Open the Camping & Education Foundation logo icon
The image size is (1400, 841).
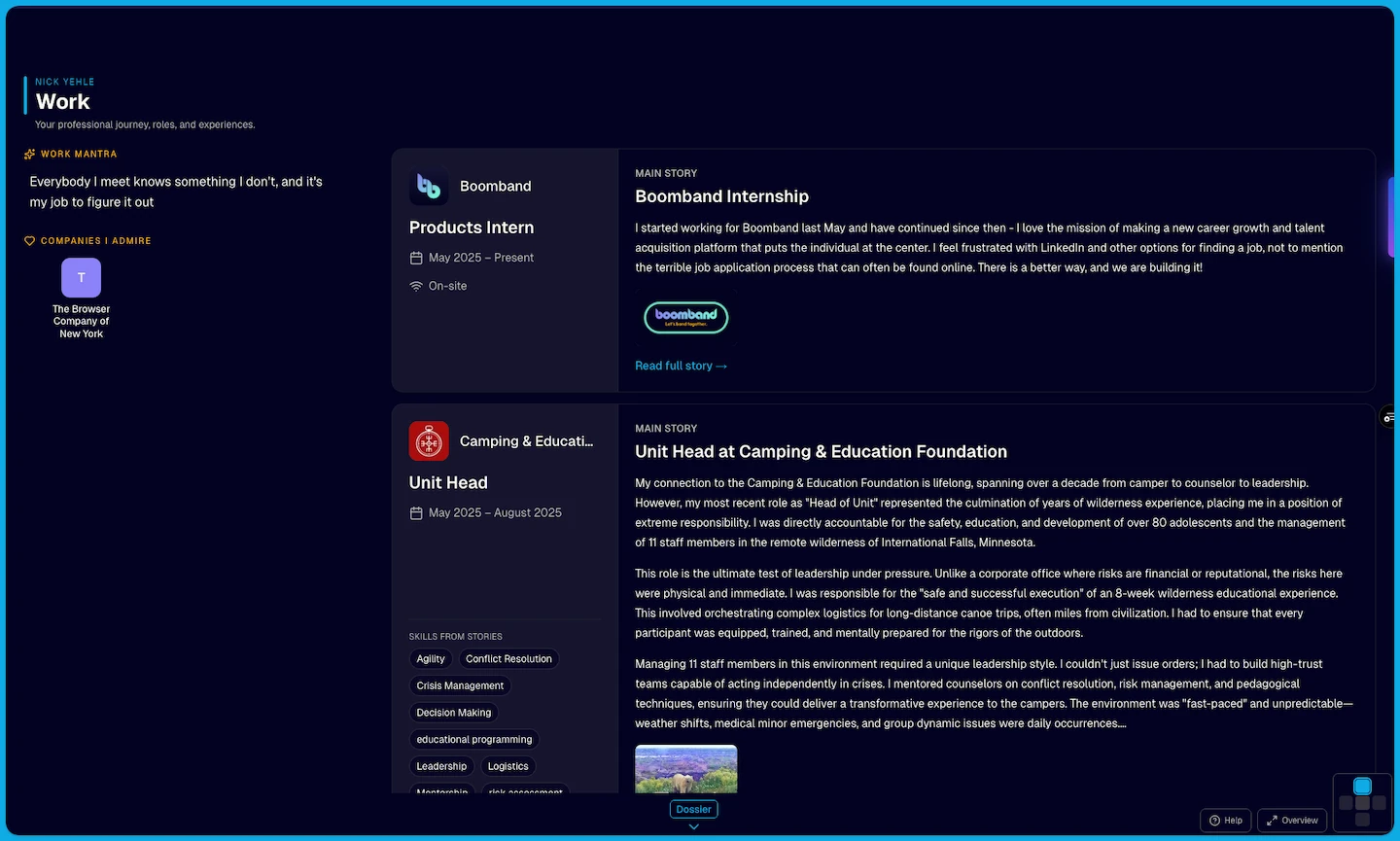tap(429, 440)
